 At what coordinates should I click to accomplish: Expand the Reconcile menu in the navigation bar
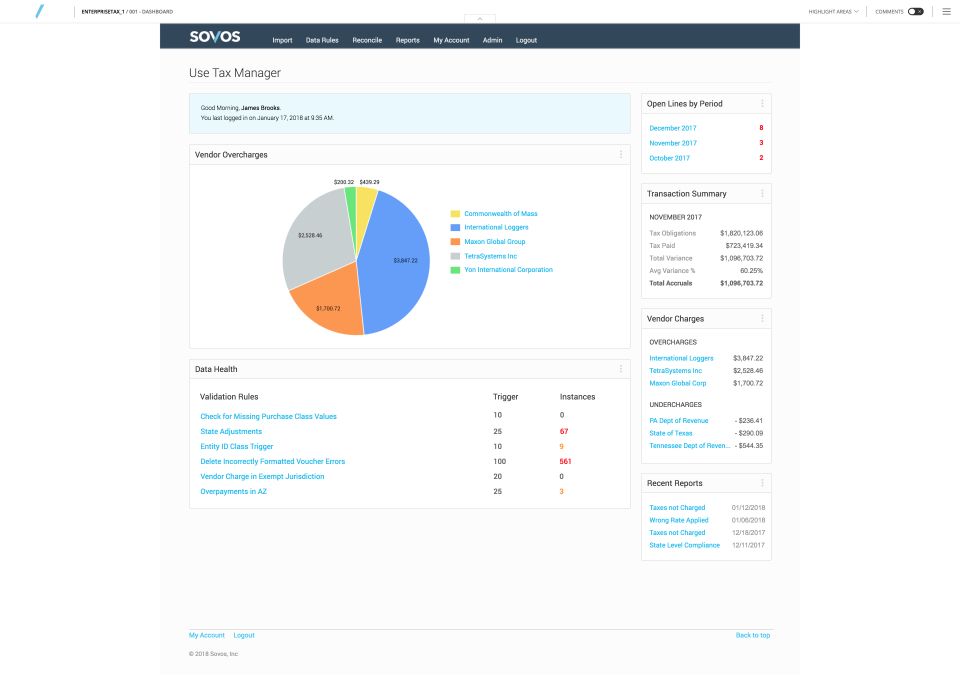click(x=367, y=40)
